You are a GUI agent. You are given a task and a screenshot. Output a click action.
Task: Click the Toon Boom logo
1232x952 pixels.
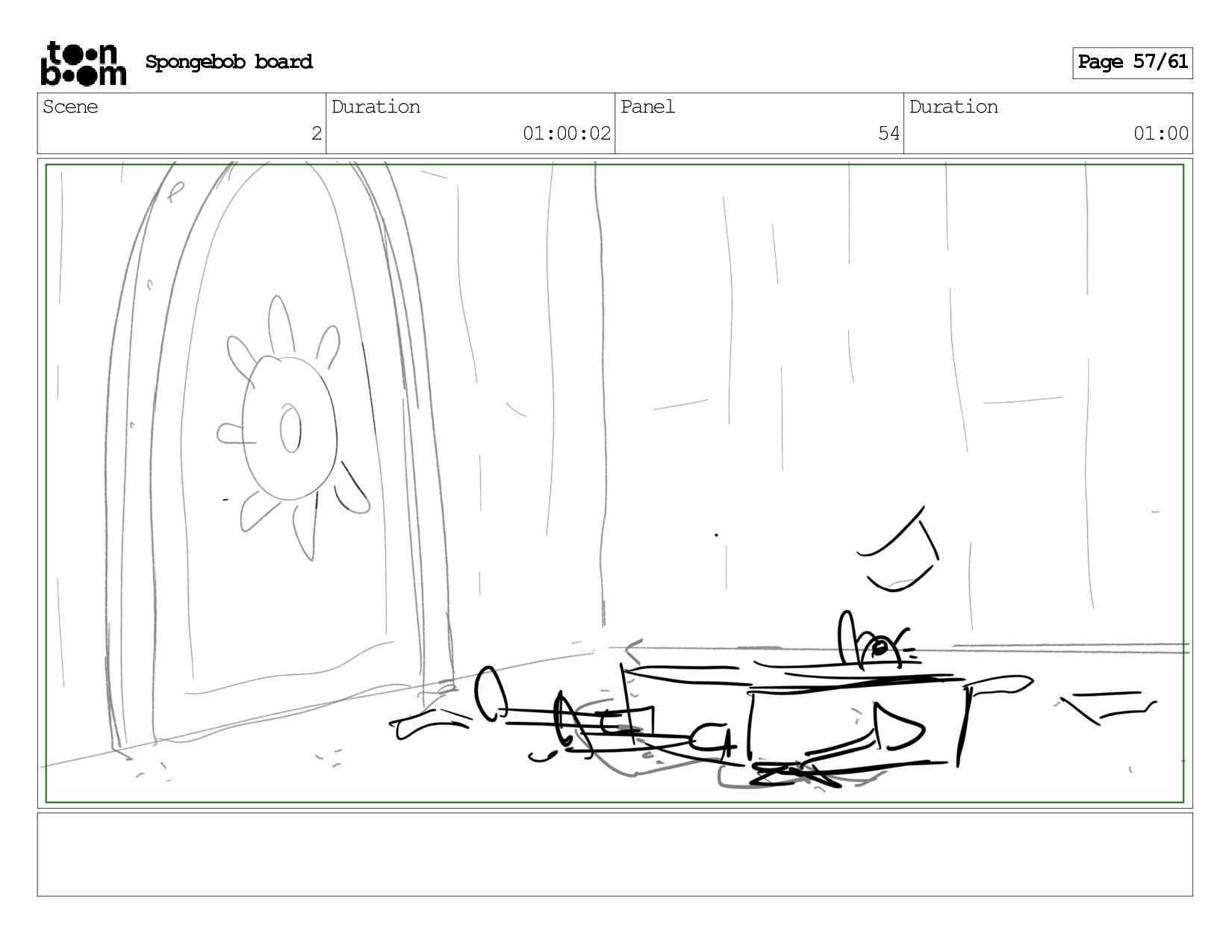pos(83,63)
